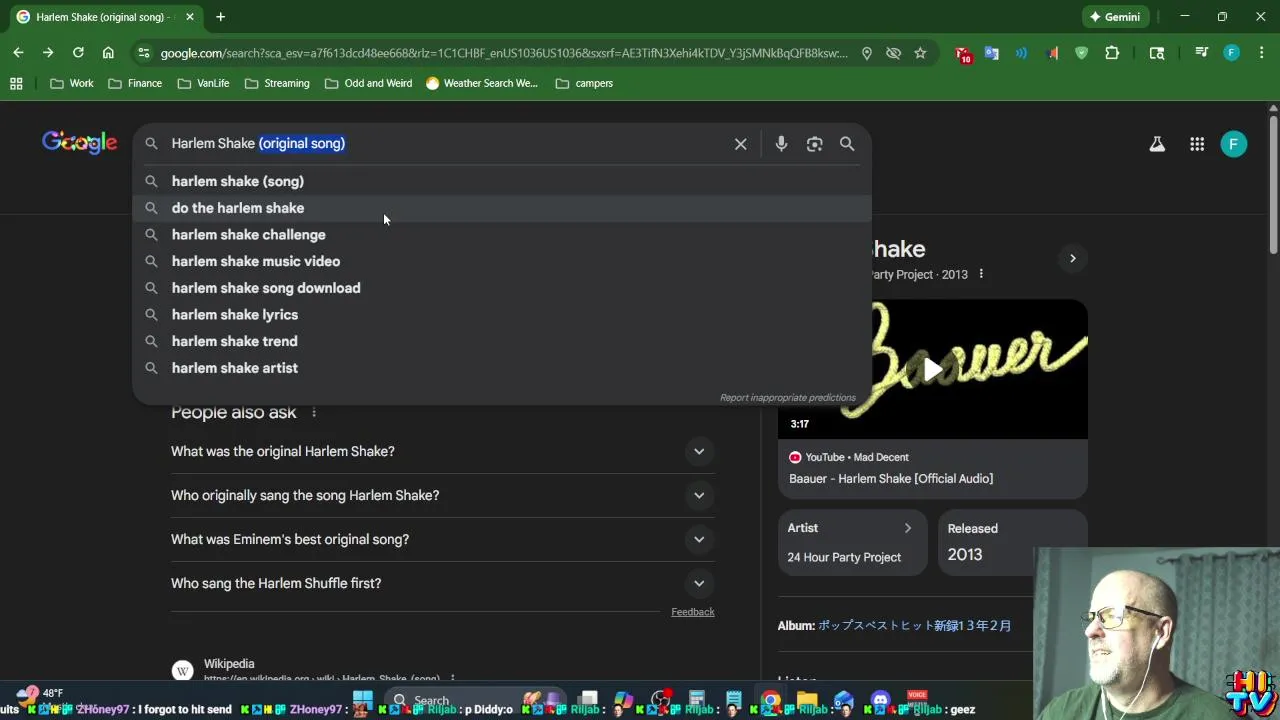Expand What was the original Harlem Shake?
The width and height of the screenshot is (1280, 720).
point(442,451)
